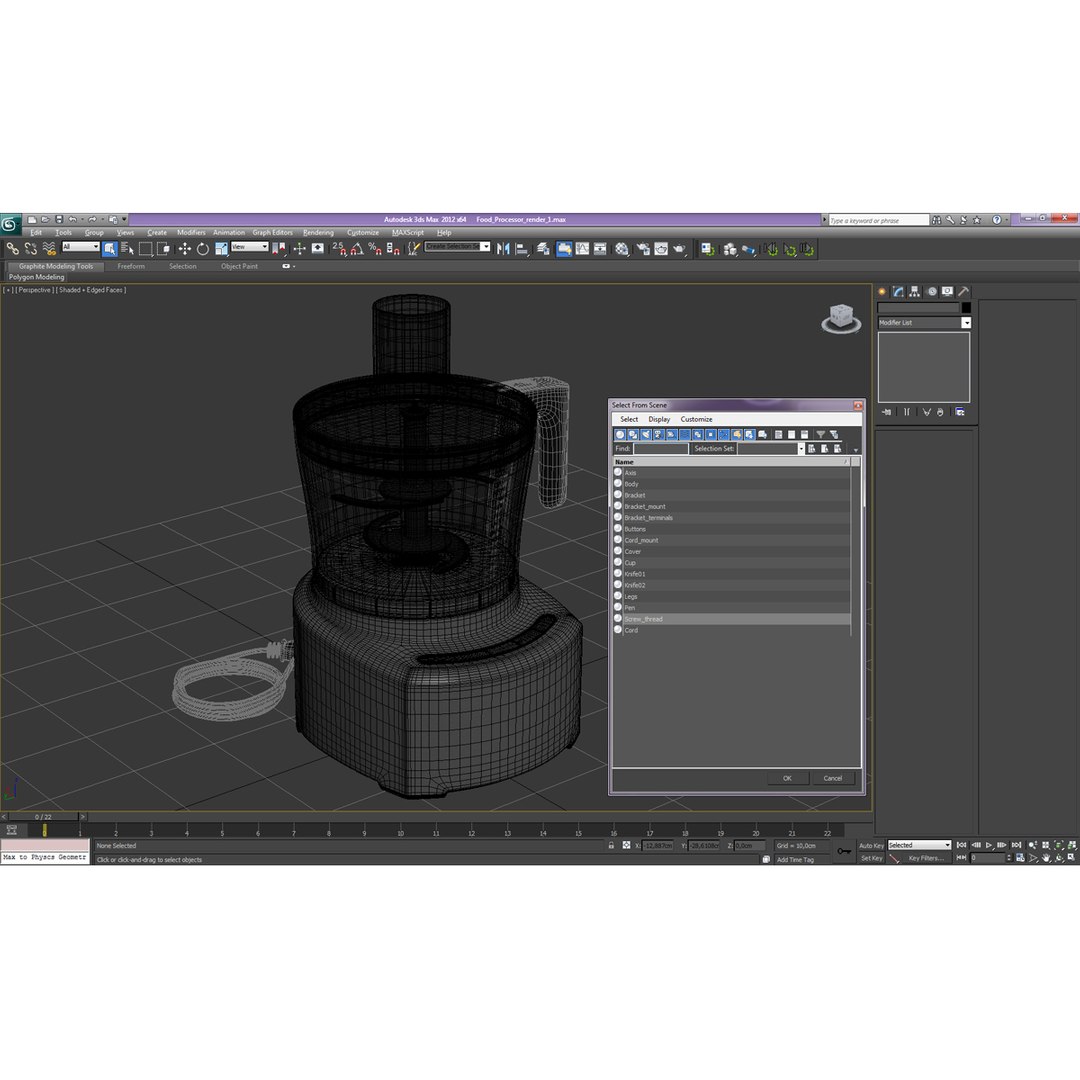Click Cancel in Select From Scene dialog

833,778
